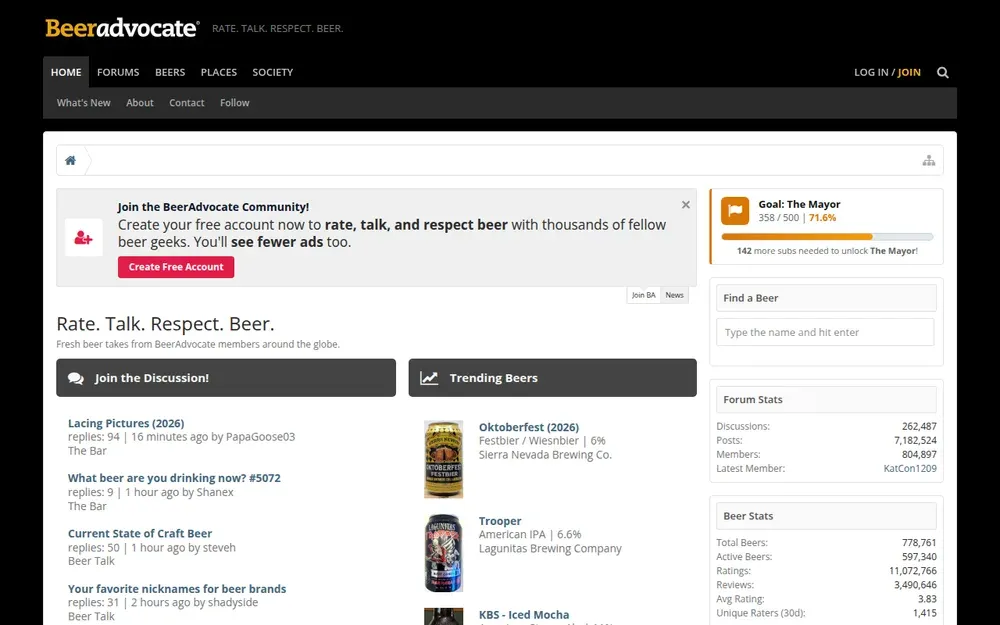
Task: Open the PLACES menu
Action: [x=219, y=72]
